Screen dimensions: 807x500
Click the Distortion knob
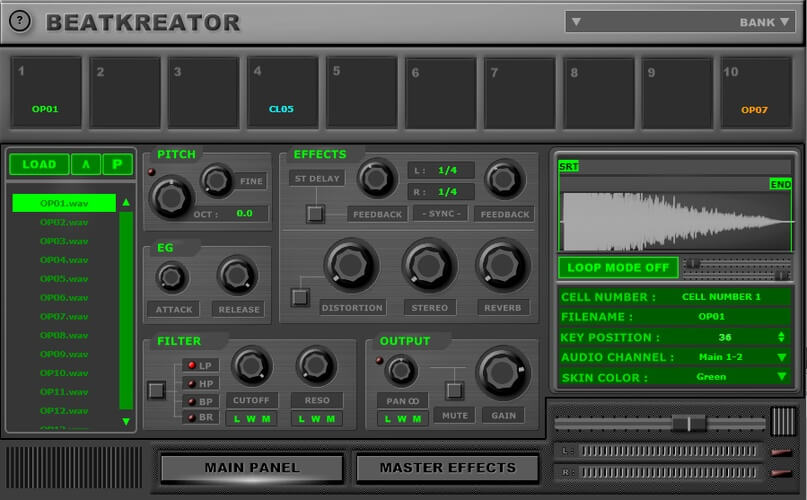(x=352, y=265)
